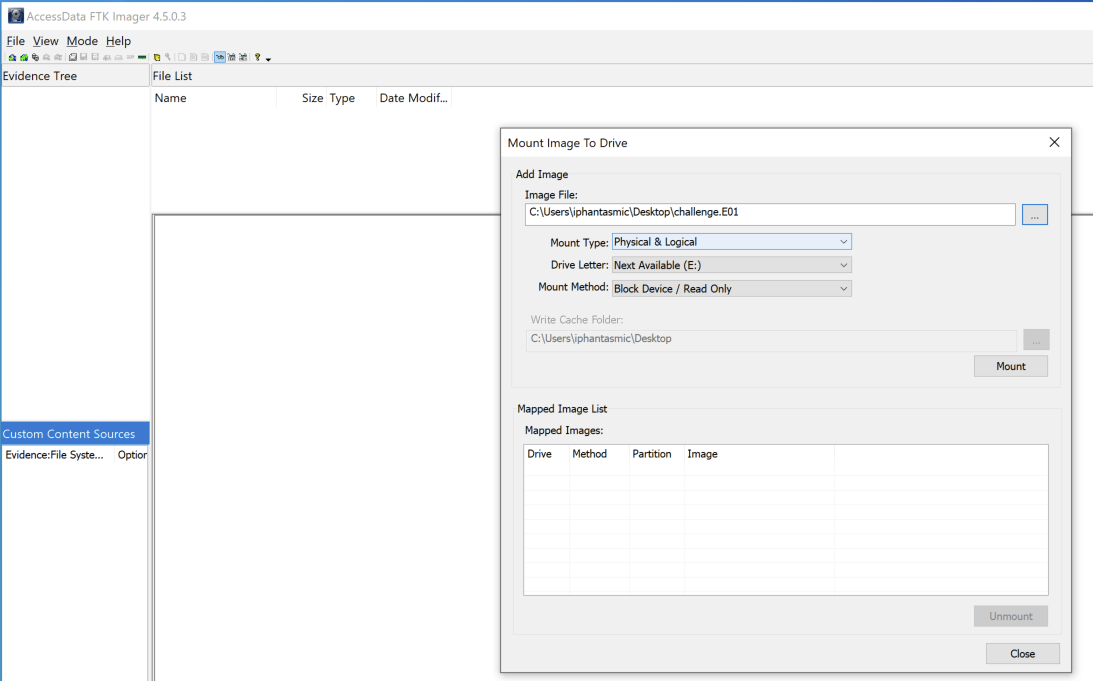Image resolution: width=1093 pixels, height=681 pixels.
Task: Click the Image column header in Mapped Images
Action: pos(759,454)
